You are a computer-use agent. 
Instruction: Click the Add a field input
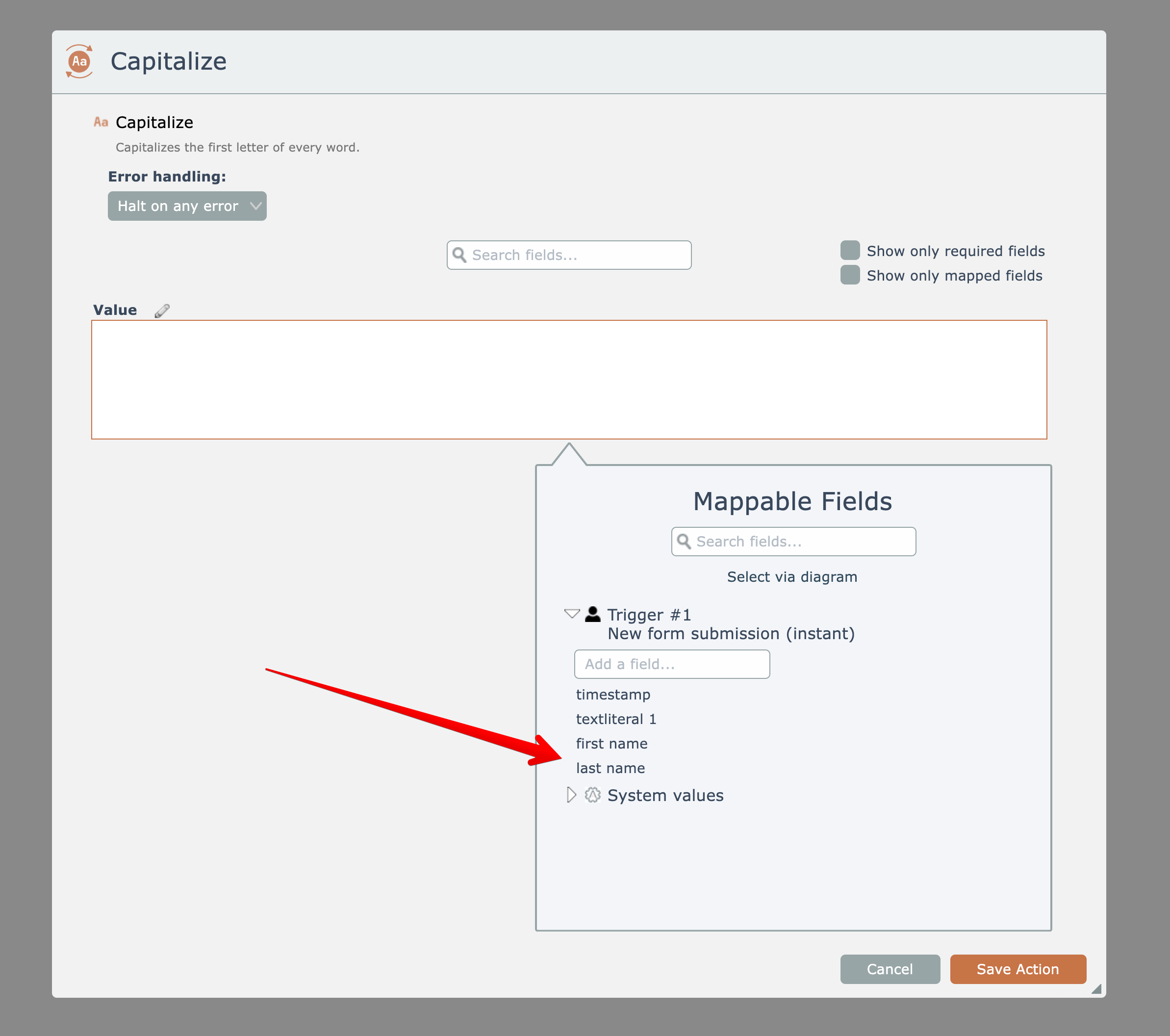[x=671, y=664]
